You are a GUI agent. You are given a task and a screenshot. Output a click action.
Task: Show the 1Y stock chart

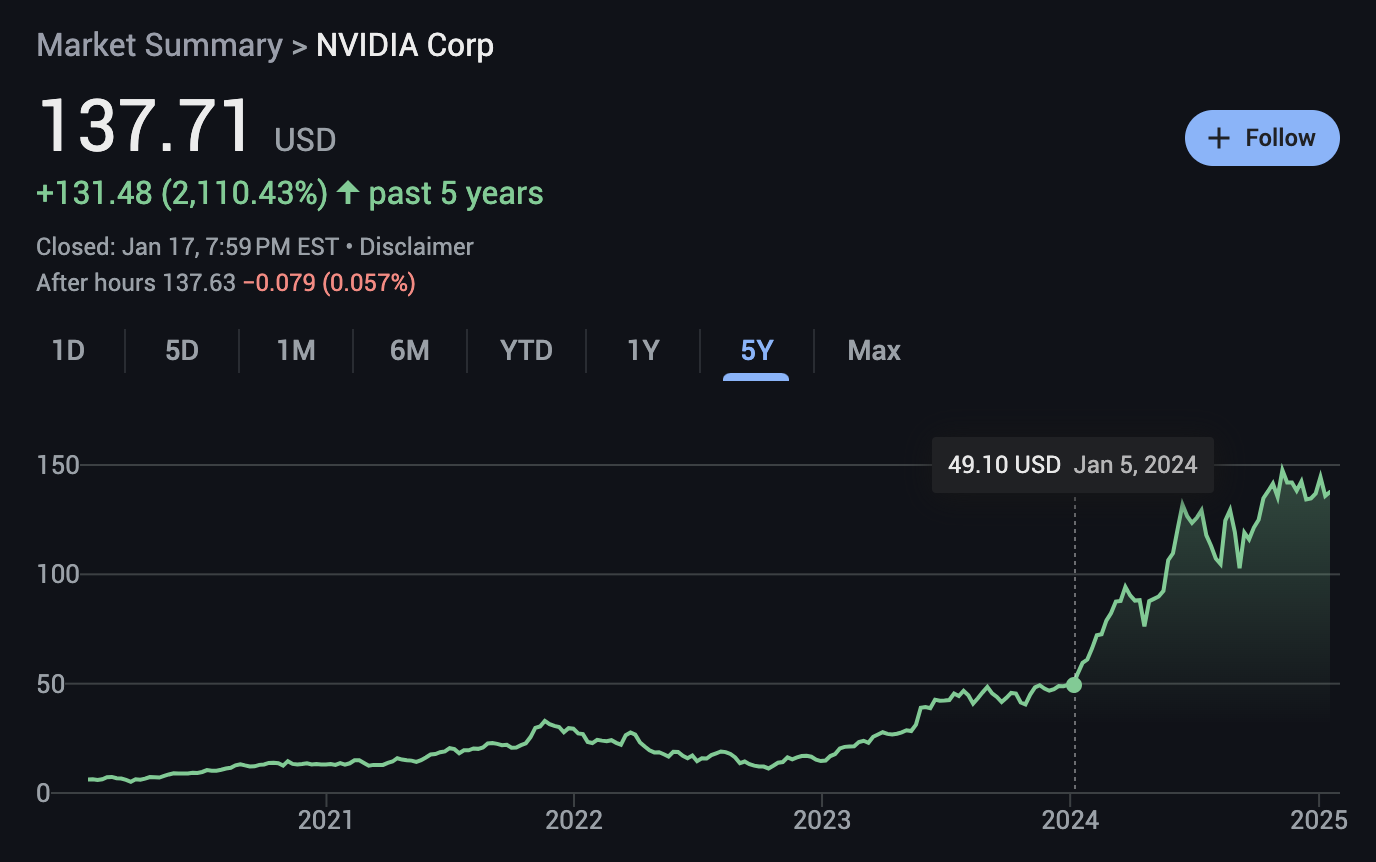(x=643, y=350)
